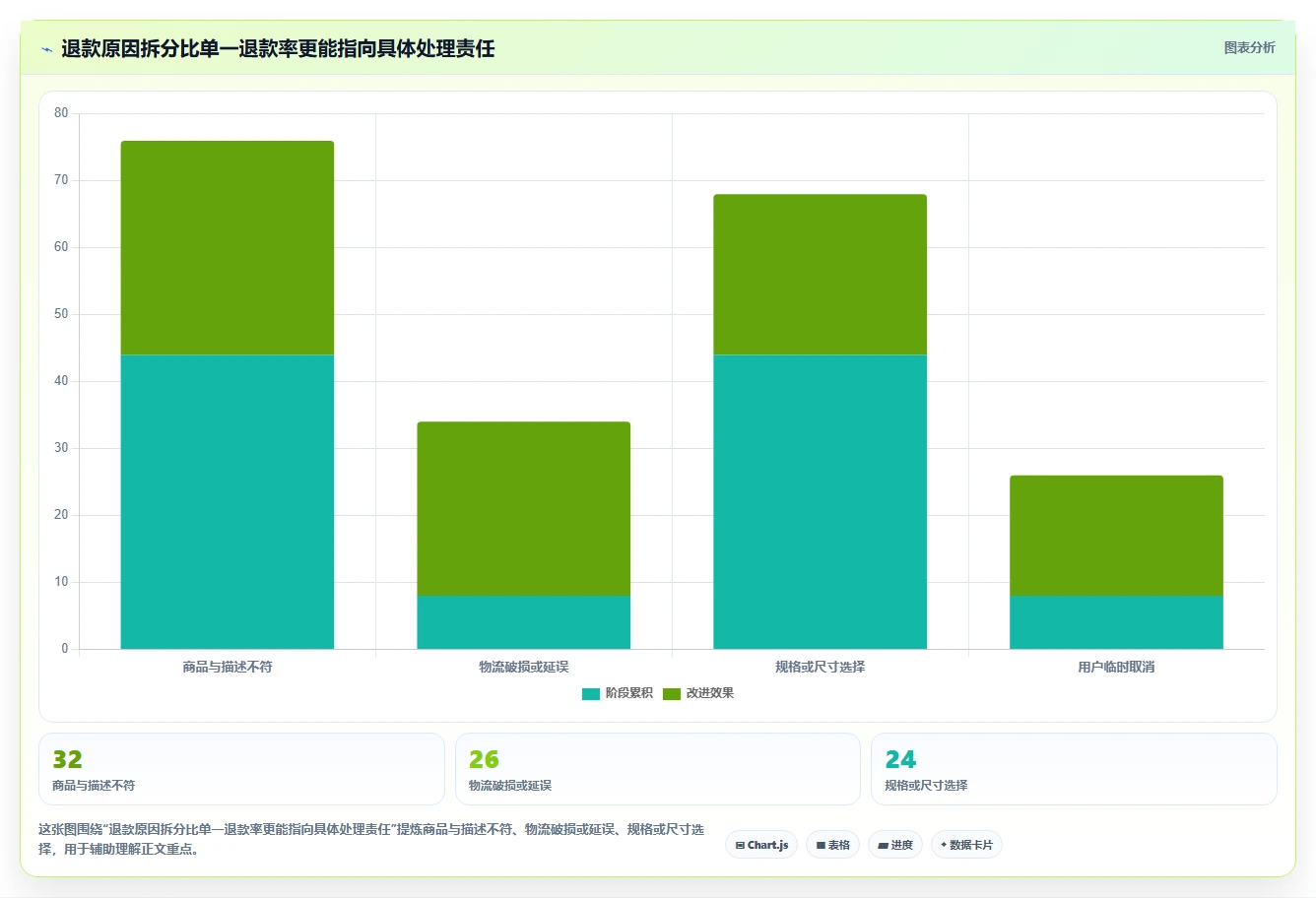Click the 表格 tag chip
The width and height of the screenshot is (1316, 898).
[x=832, y=845]
